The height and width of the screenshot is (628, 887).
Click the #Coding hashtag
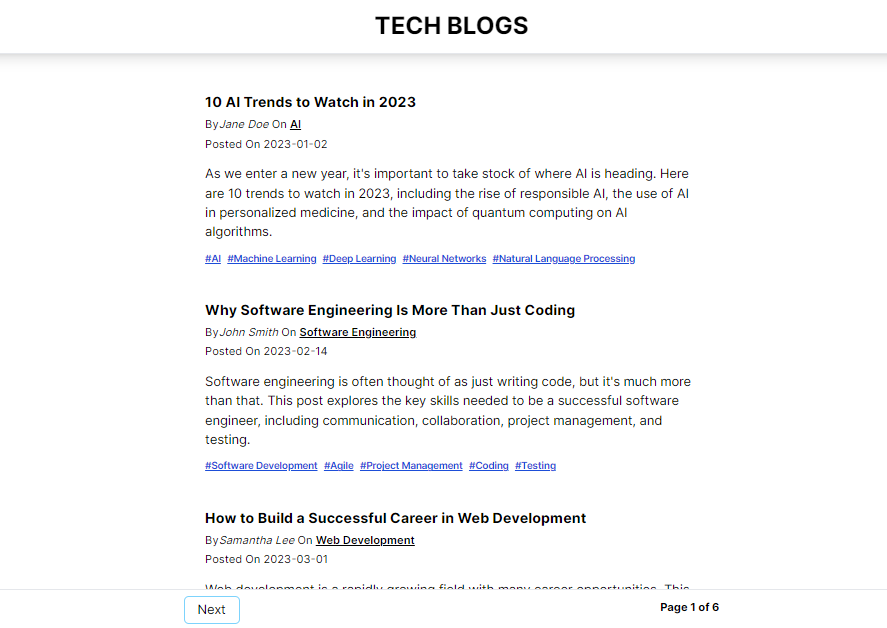tap(488, 465)
